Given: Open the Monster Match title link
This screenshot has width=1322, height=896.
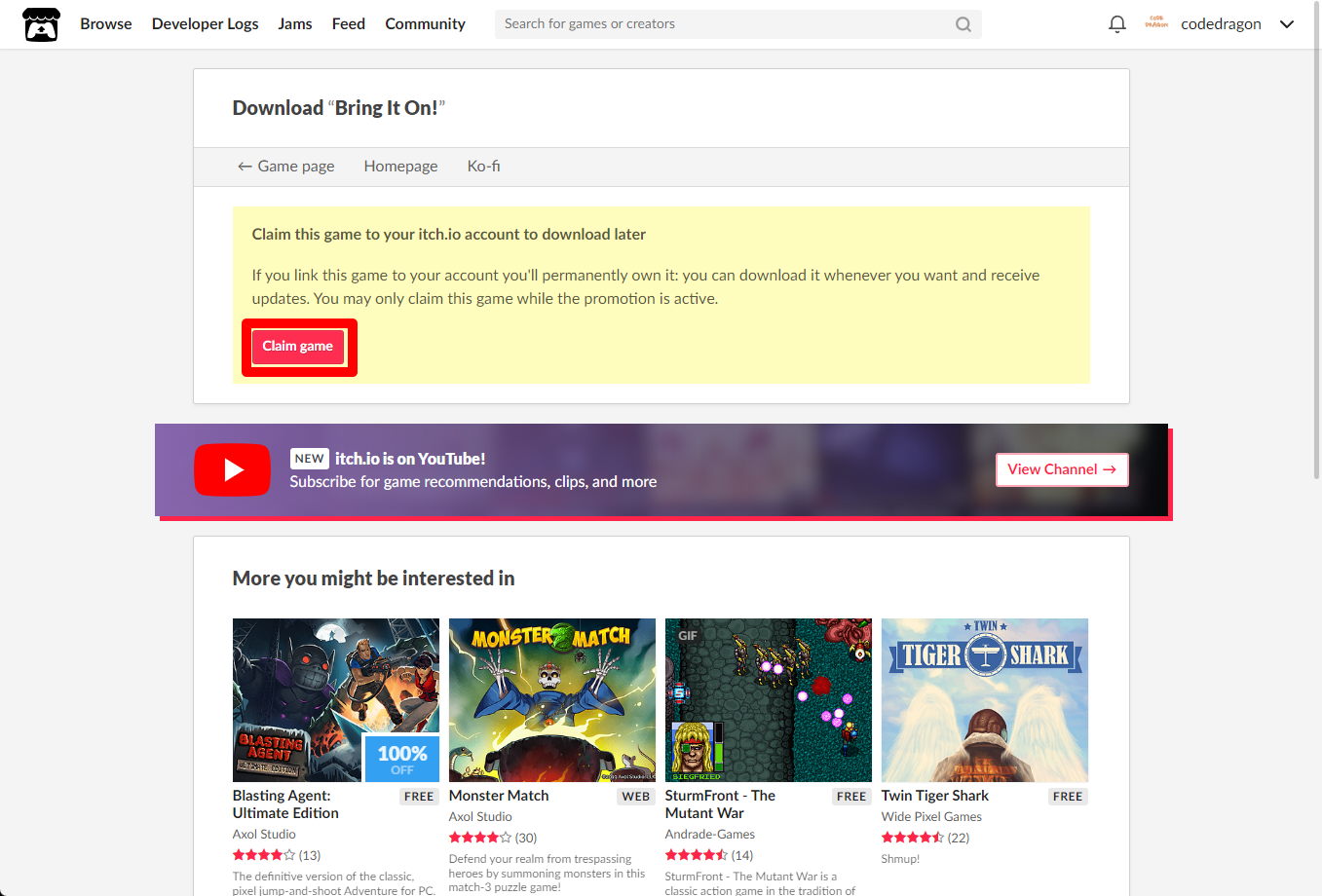Looking at the screenshot, I should tap(499, 796).
